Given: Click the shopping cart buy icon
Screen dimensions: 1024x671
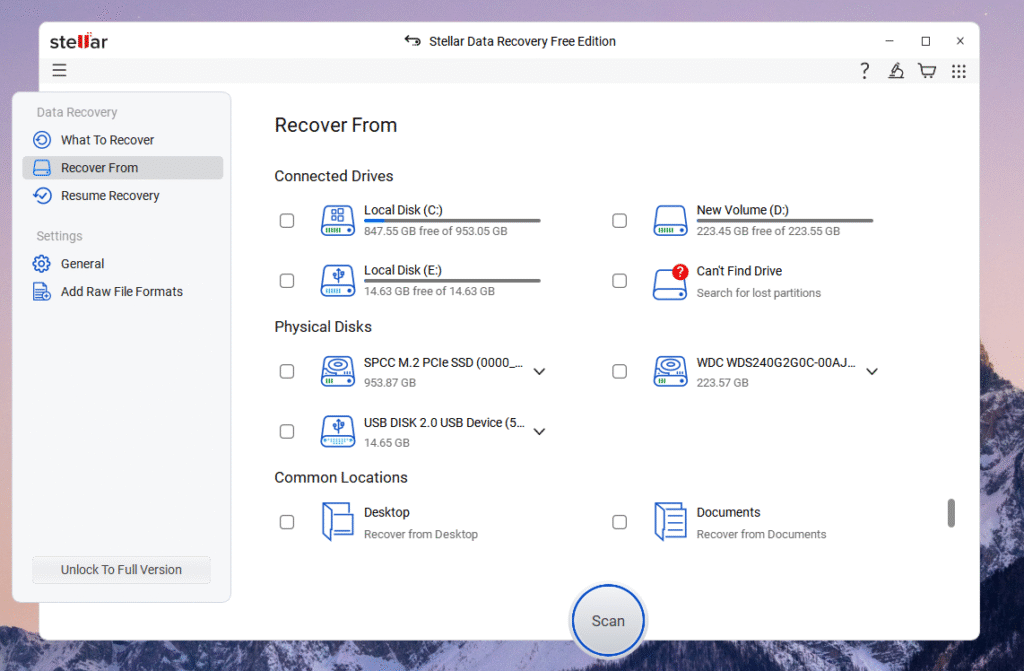Looking at the screenshot, I should point(927,71).
